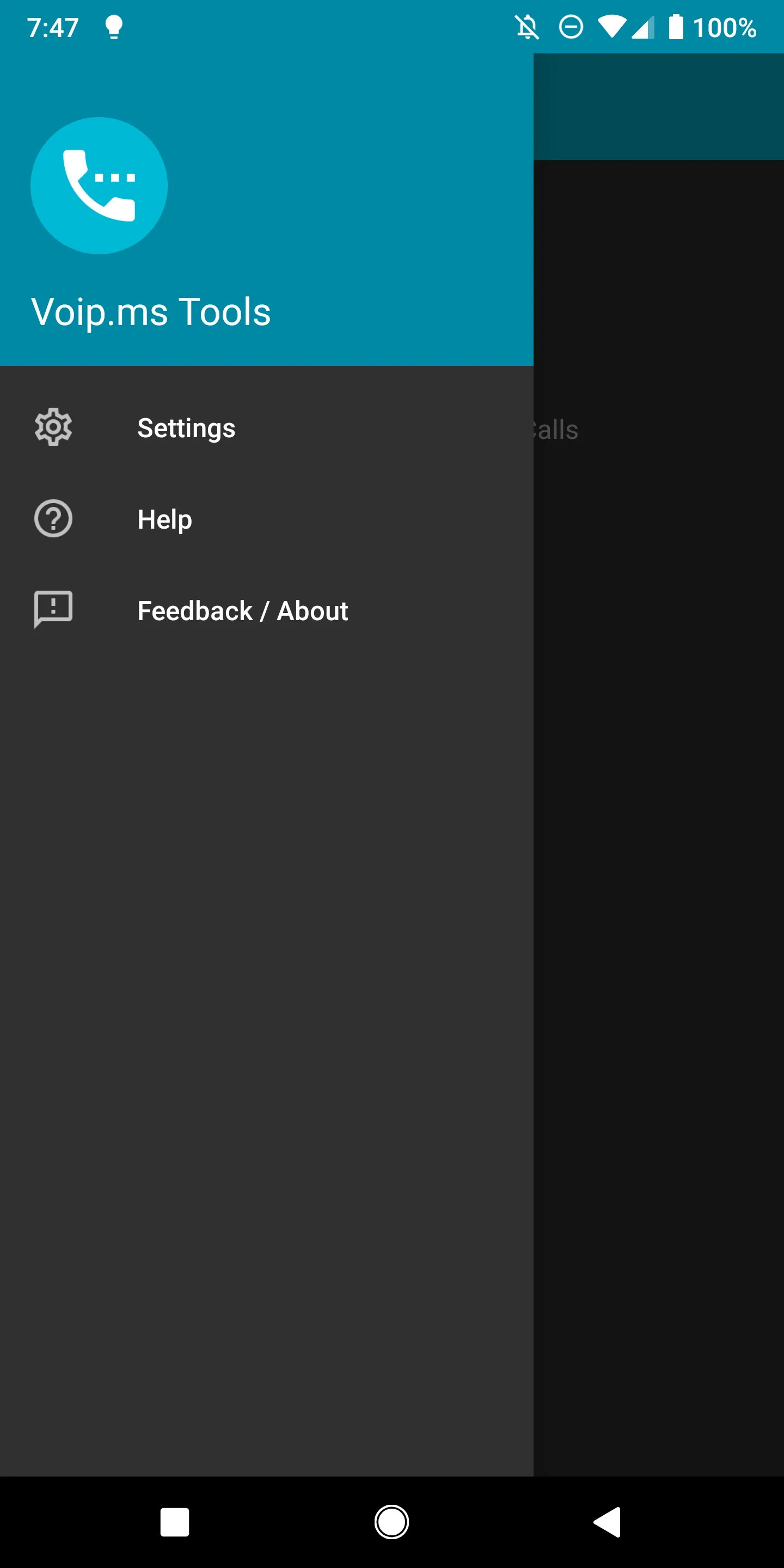
Task: Open the Help menu item
Action: 267,519
